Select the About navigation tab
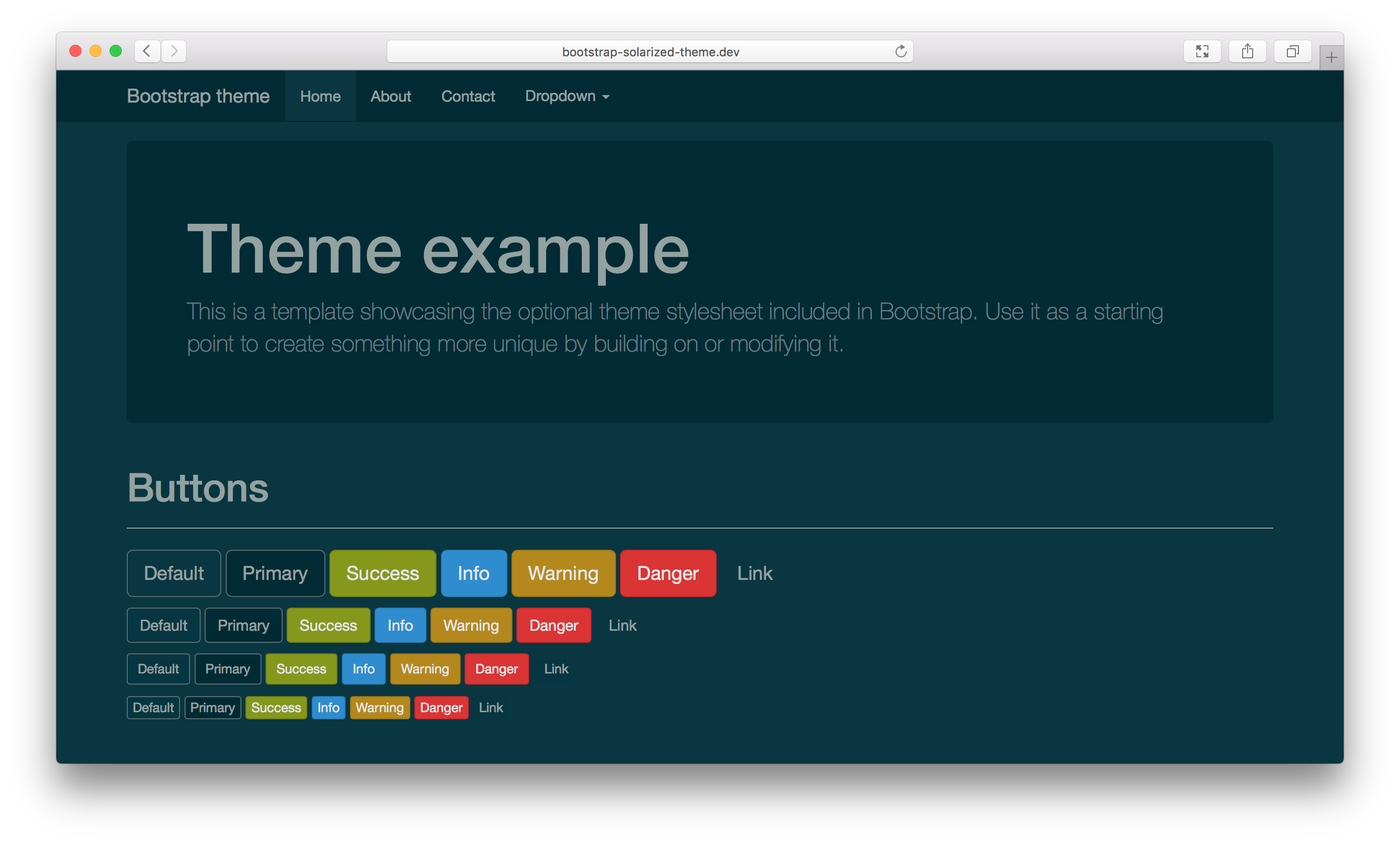Image resolution: width=1400 pixels, height=844 pixels. point(390,96)
